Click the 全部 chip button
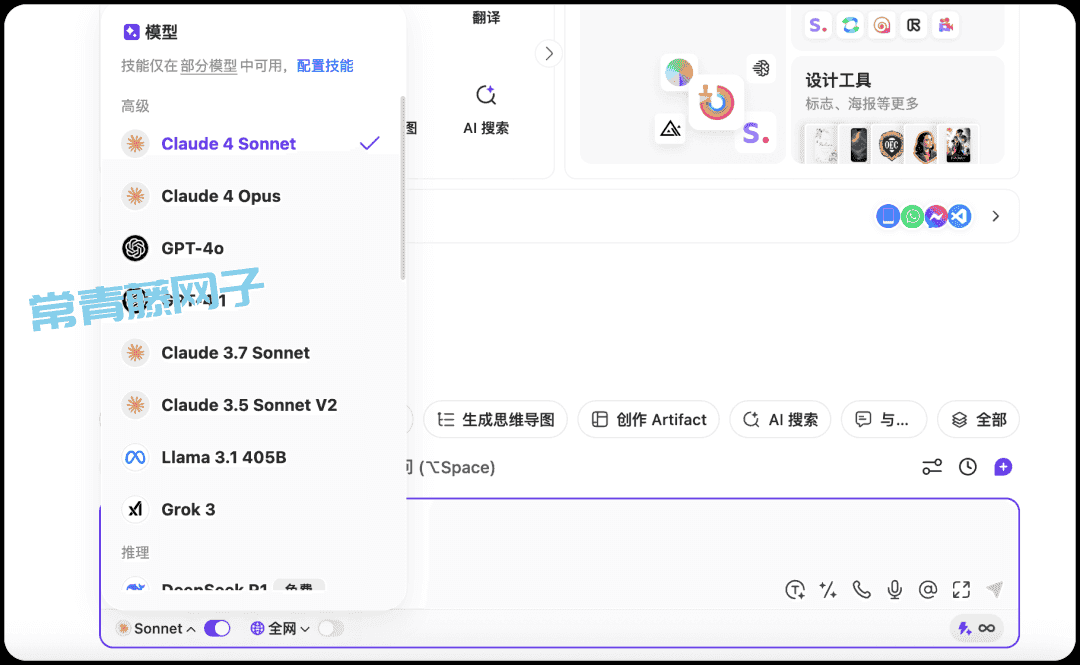The height and width of the screenshot is (665, 1080). pyautogui.click(x=979, y=420)
